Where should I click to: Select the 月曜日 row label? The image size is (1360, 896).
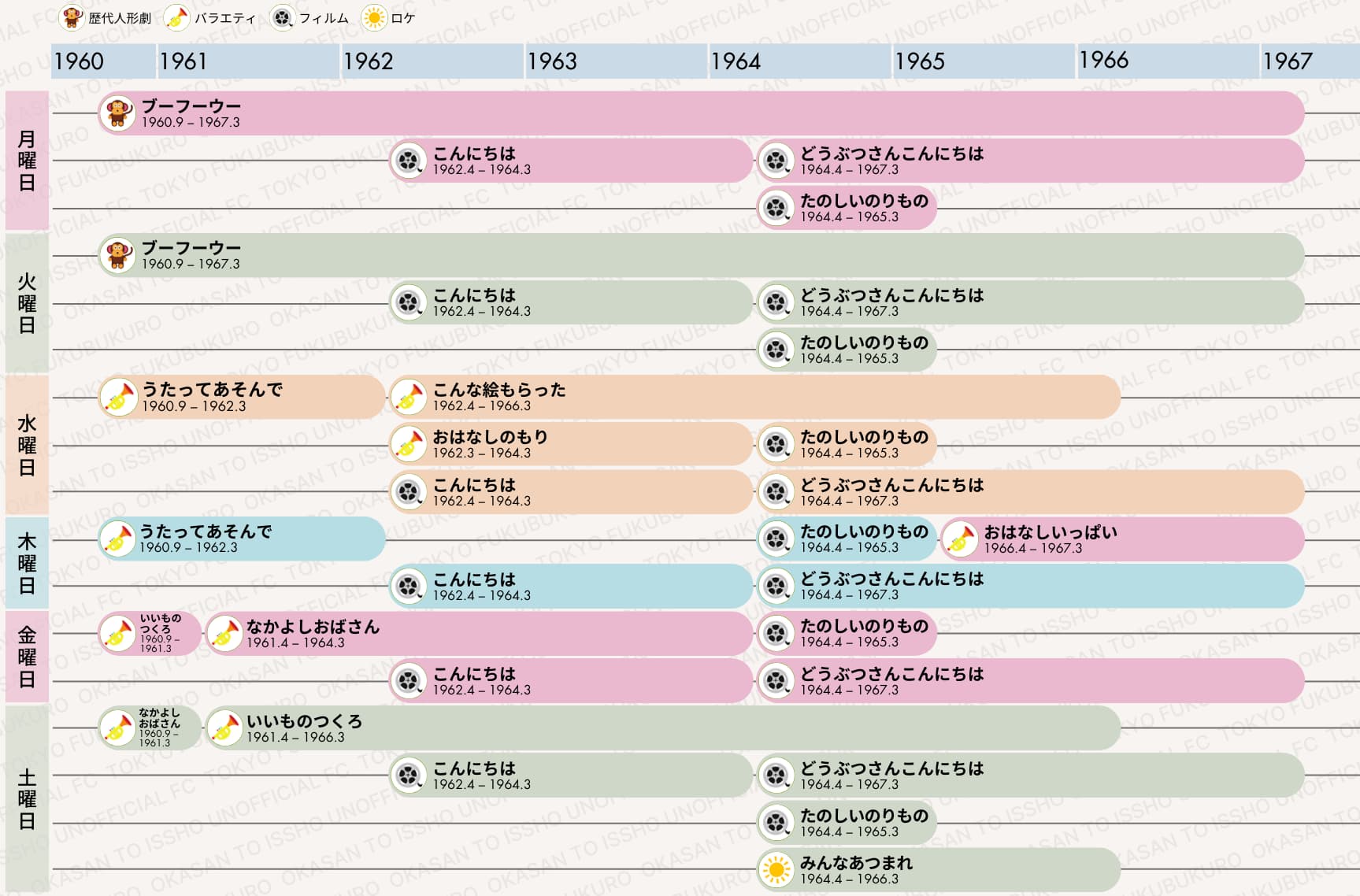coord(27,161)
